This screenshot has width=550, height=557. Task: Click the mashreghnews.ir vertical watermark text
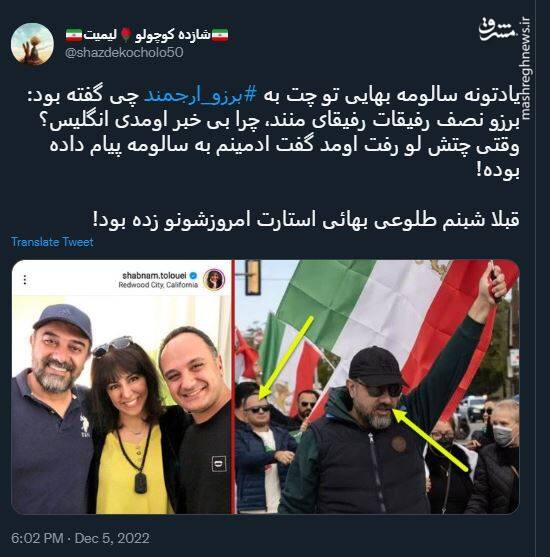click(x=526, y=69)
